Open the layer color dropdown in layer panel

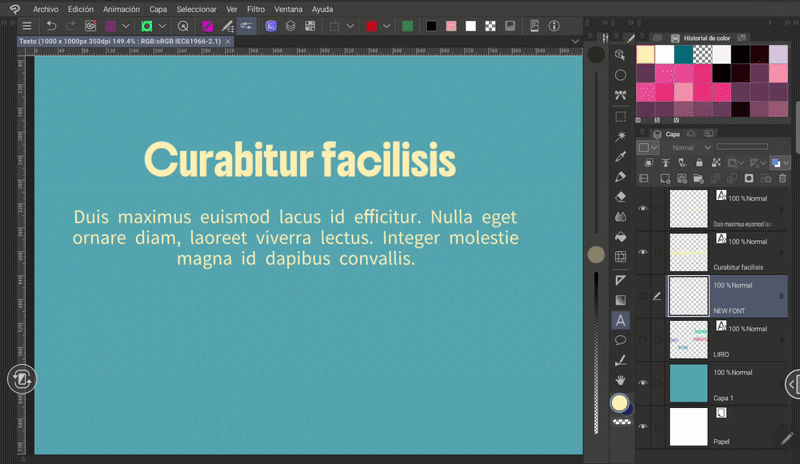(653, 147)
